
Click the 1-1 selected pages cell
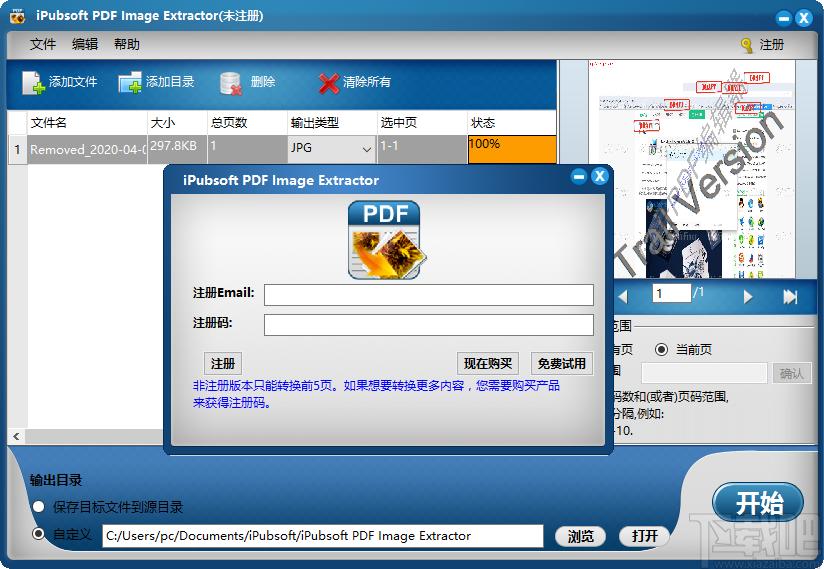click(x=422, y=149)
